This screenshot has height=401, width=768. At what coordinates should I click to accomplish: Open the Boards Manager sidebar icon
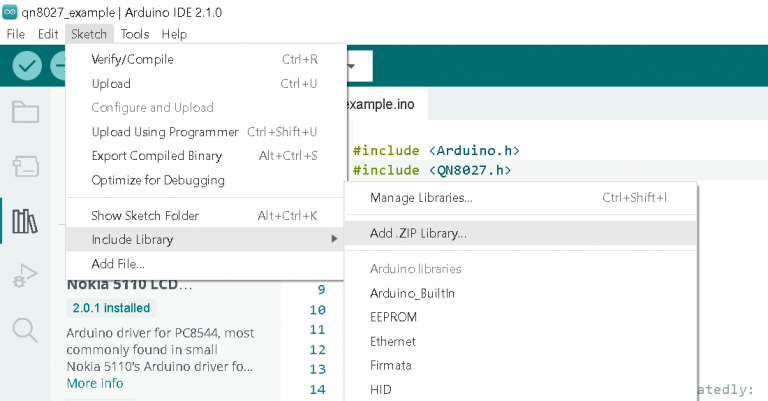point(25,166)
